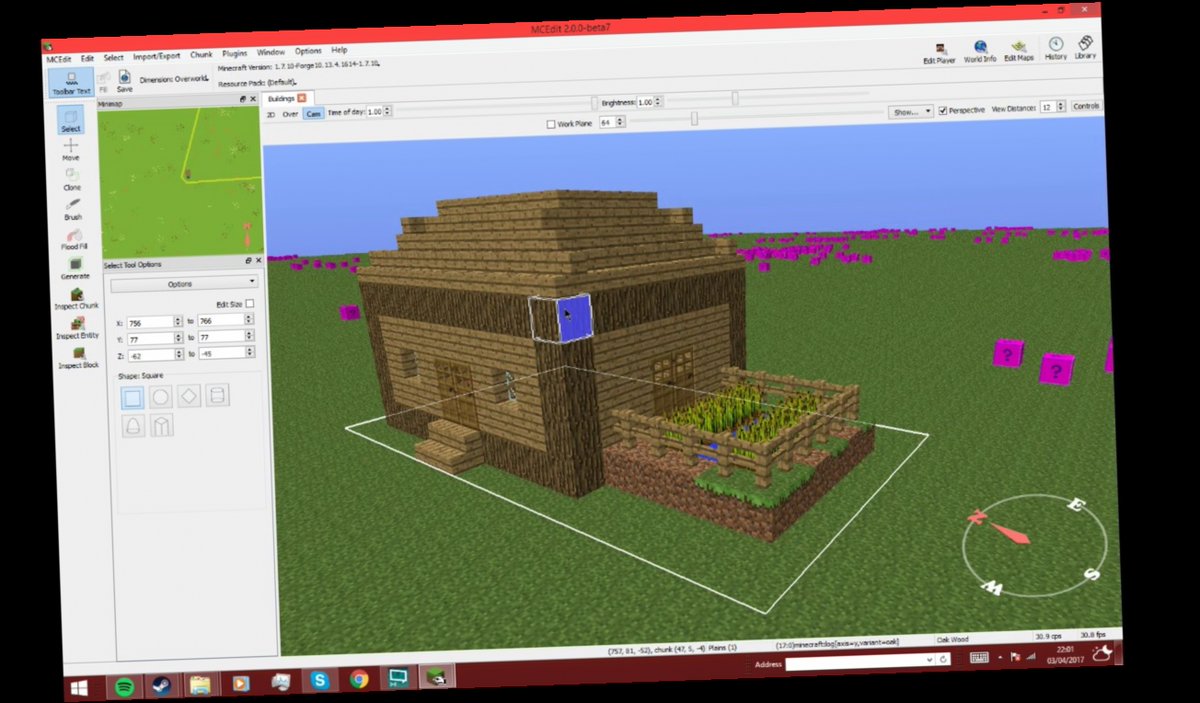Open the Options dropdown in Select Tool Options
Screen dimensions: 1200x703
click(182, 283)
